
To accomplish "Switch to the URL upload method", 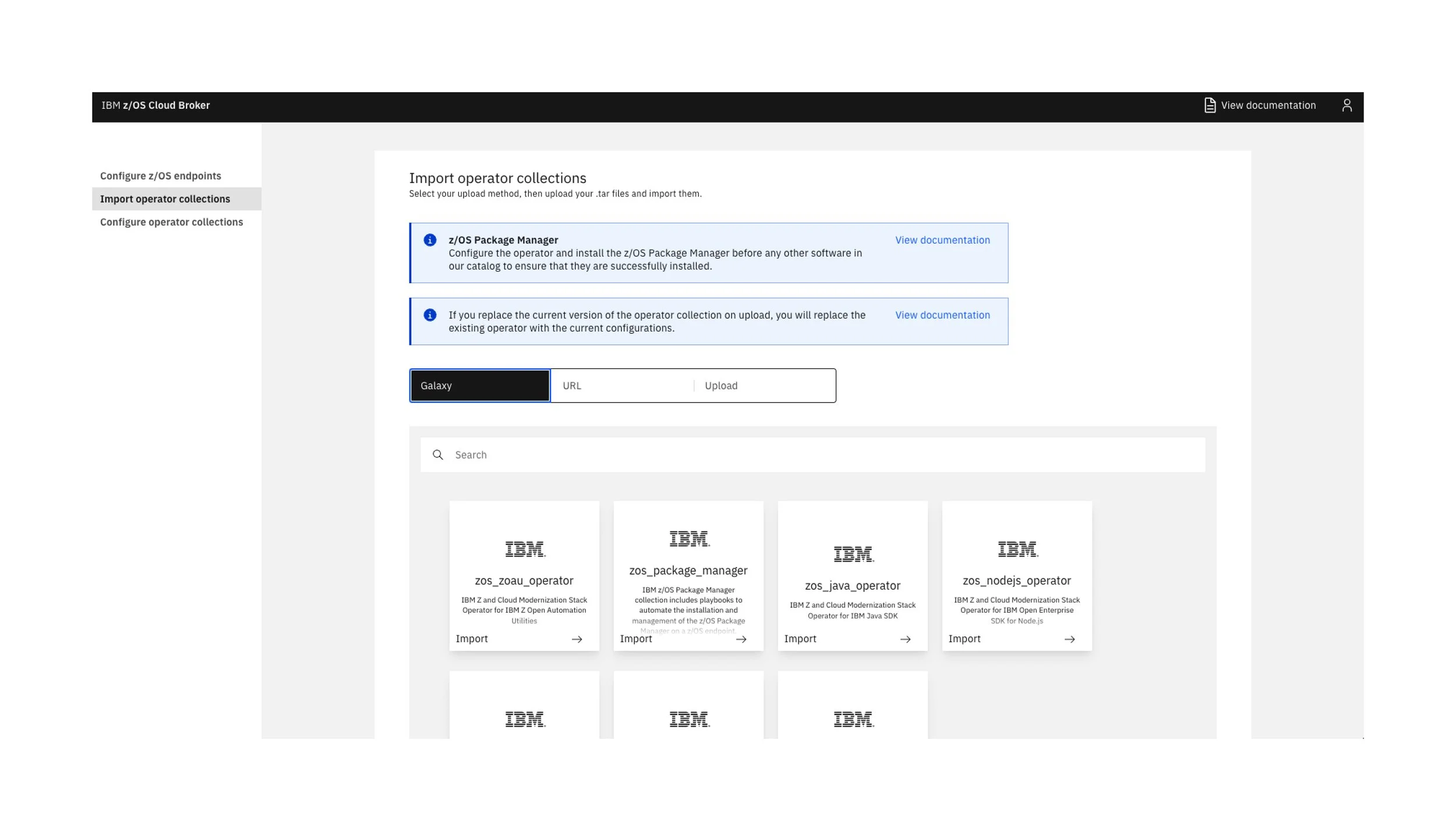I will click(621, 386).
